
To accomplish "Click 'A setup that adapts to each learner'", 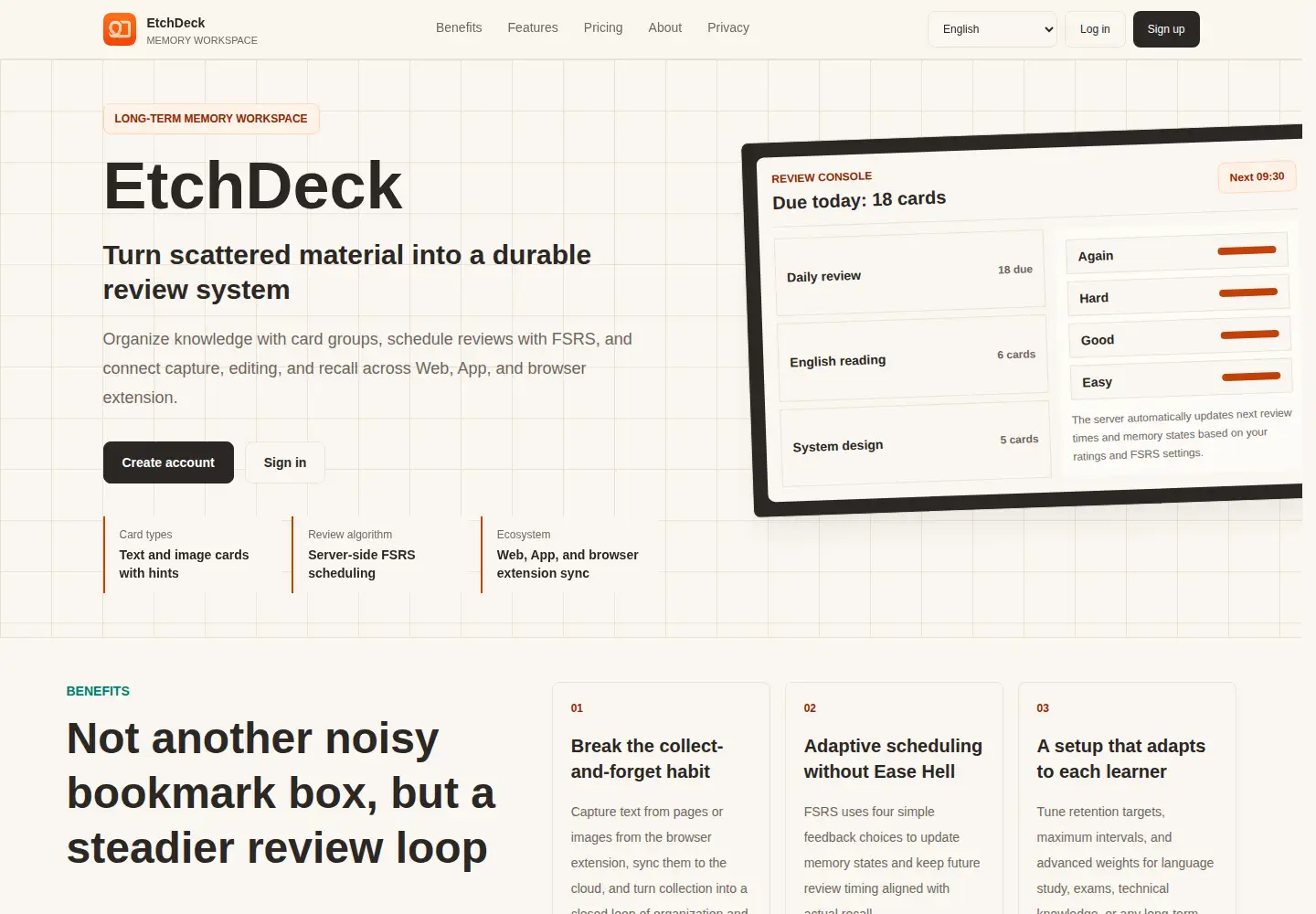I will [1121, 759].
